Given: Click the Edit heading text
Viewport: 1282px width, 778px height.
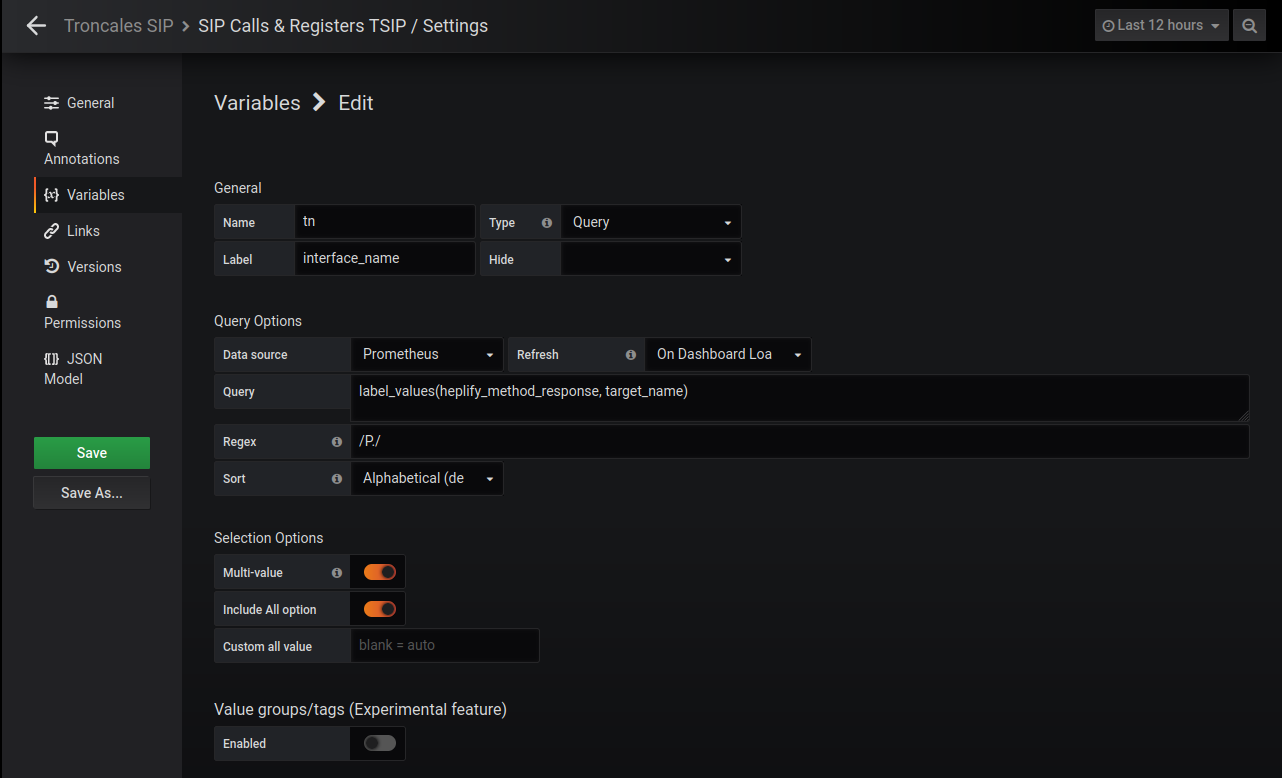Looking at the screenshot, I should pos(356,103).
